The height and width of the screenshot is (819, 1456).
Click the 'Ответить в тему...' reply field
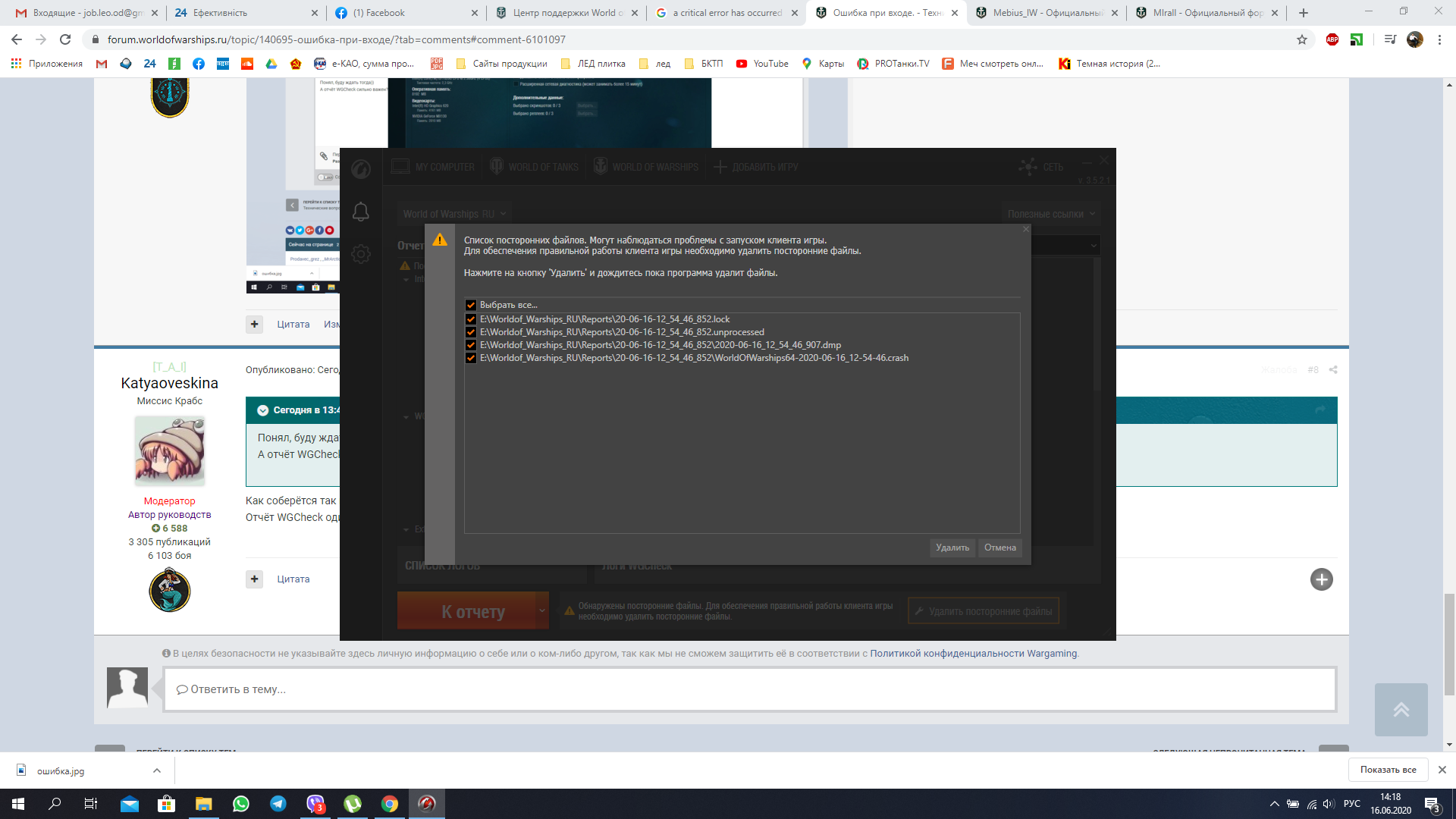click(x=749, y=689)
